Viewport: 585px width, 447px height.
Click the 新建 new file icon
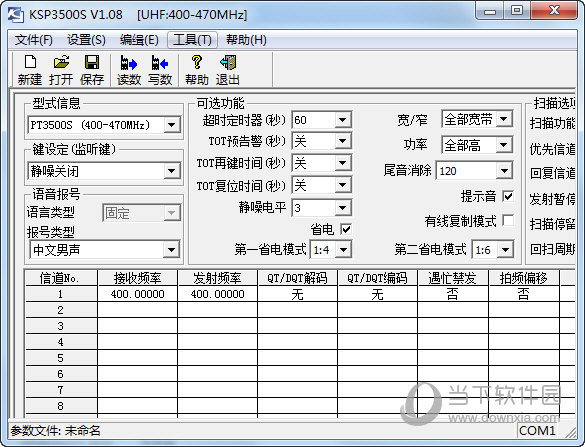pyautogui.click(x=30, y=70)
